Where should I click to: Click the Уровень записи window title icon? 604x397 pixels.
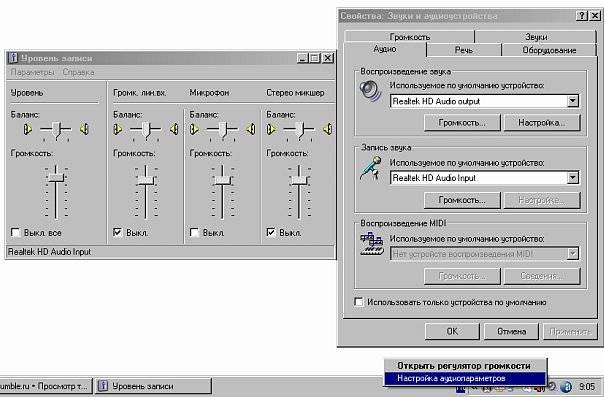[13, 58]
